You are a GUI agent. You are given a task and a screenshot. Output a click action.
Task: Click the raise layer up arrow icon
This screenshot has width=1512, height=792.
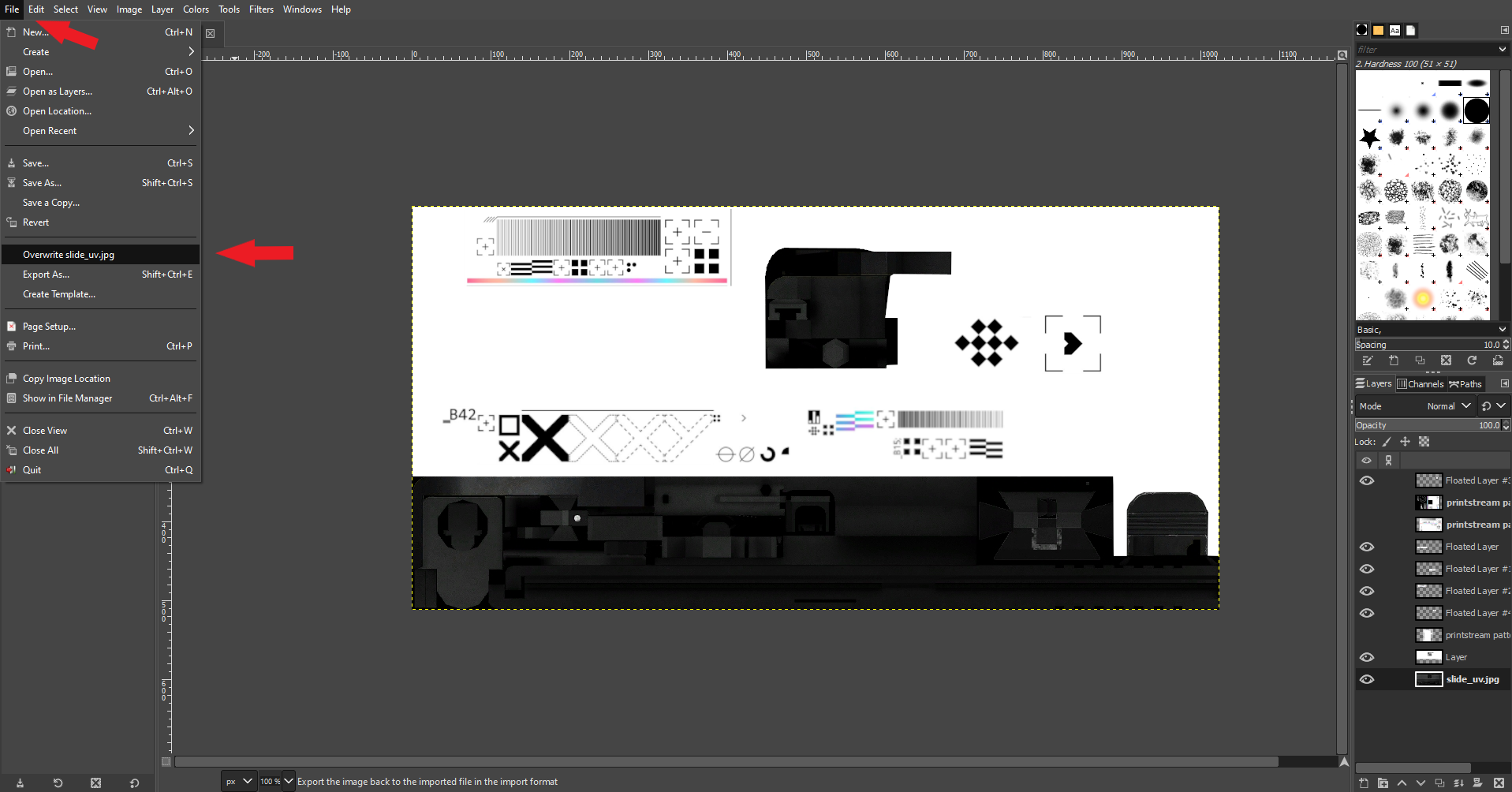(1402, 783)
